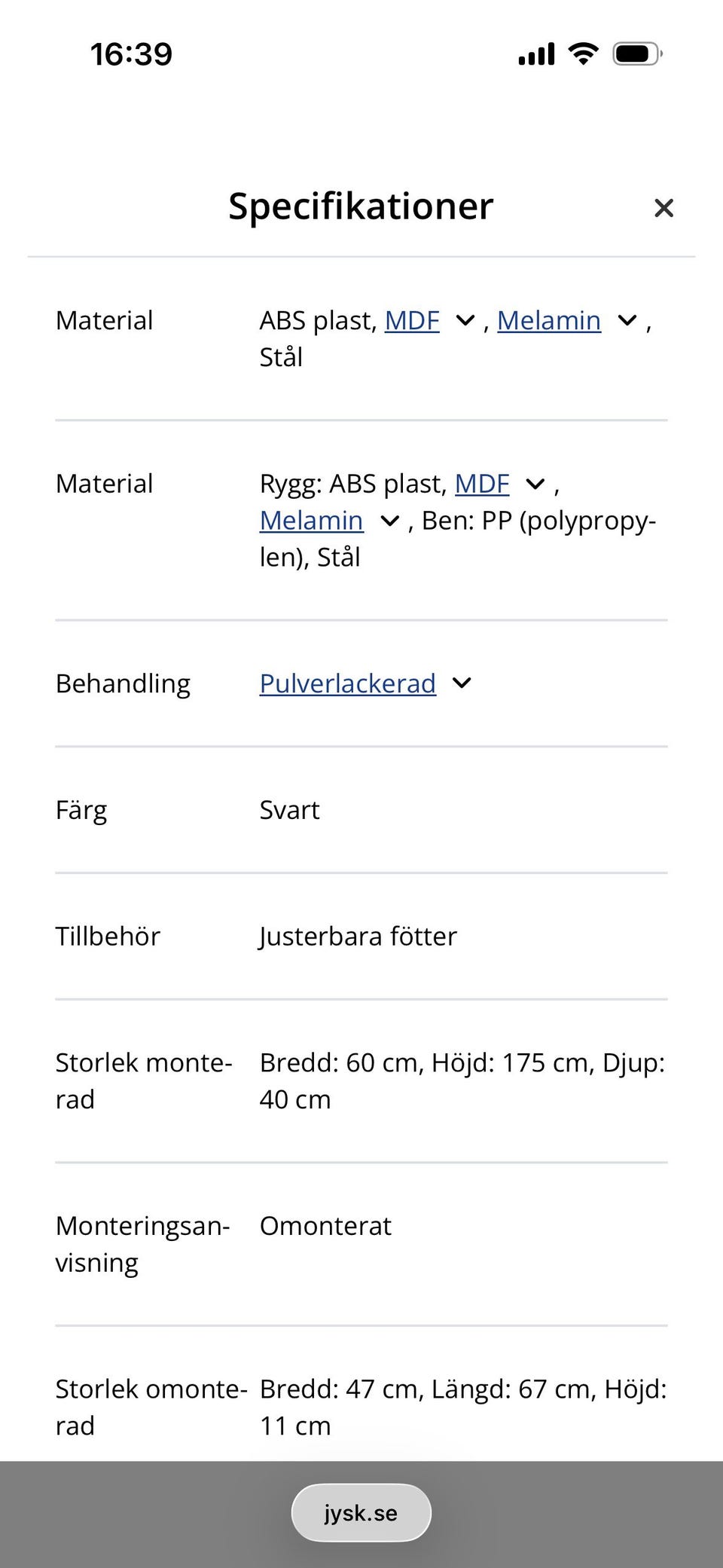Image resolution: width=723 pixels, height=1568 pixels.
Task: Expand chevron beside Melamin in first Material row
Action: click(x=627, y=321)
